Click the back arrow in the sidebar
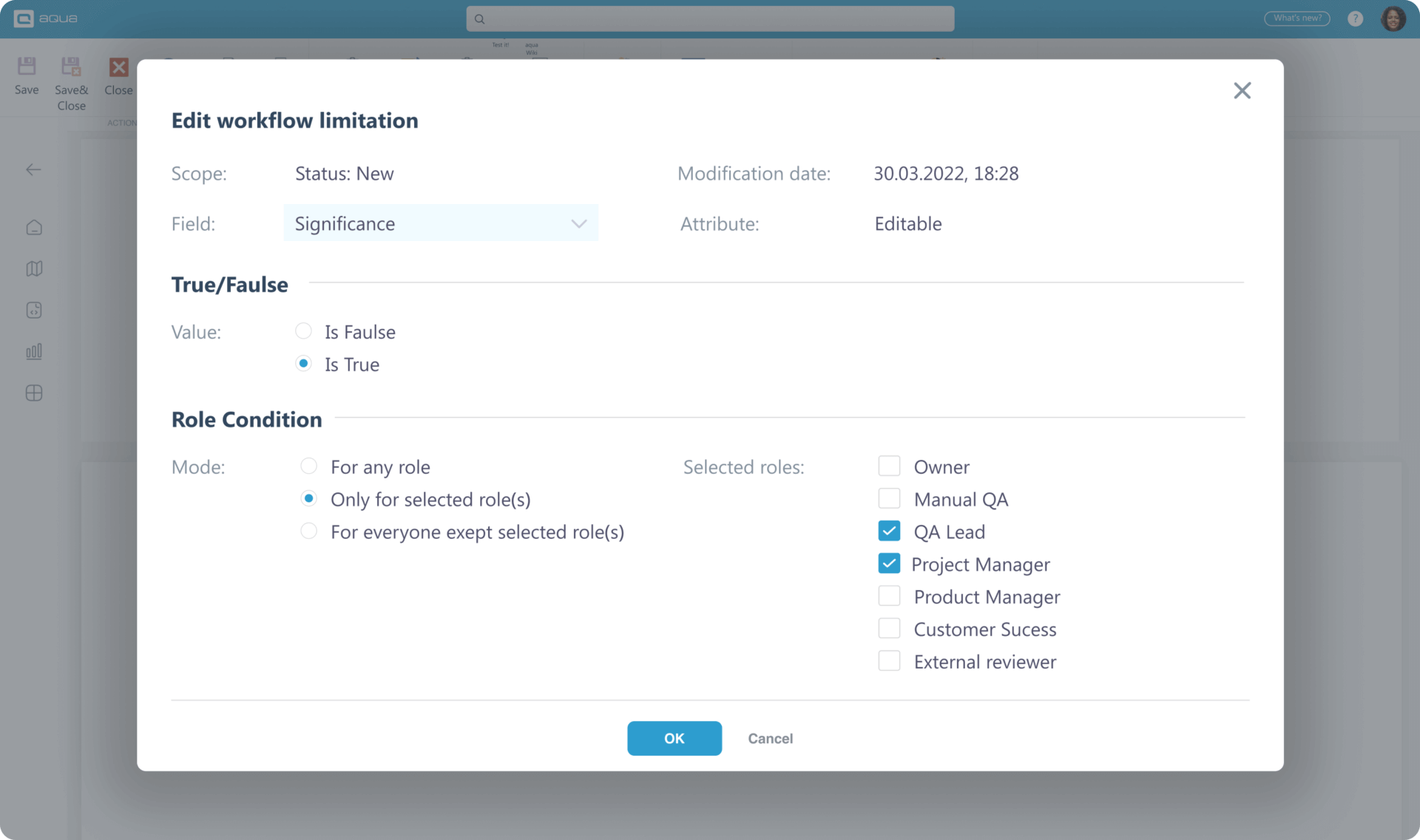The height and width of the screenshot is (840, 1420). pos(34,169)
